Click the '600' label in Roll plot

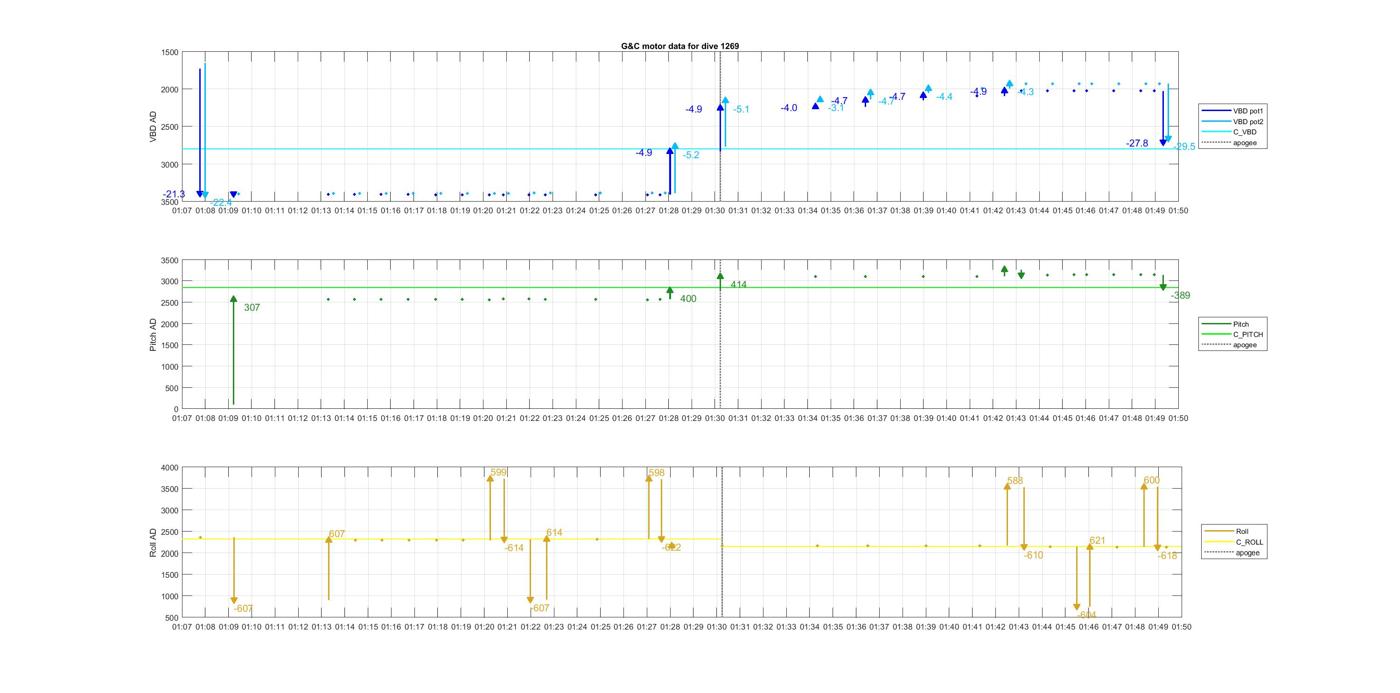(x=1152, y=480)
